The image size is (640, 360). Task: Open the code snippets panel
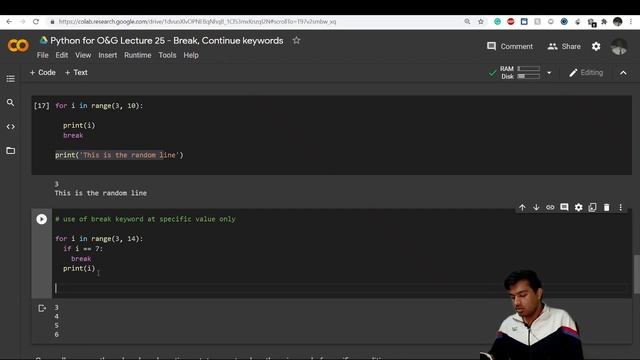click(11, 127)
